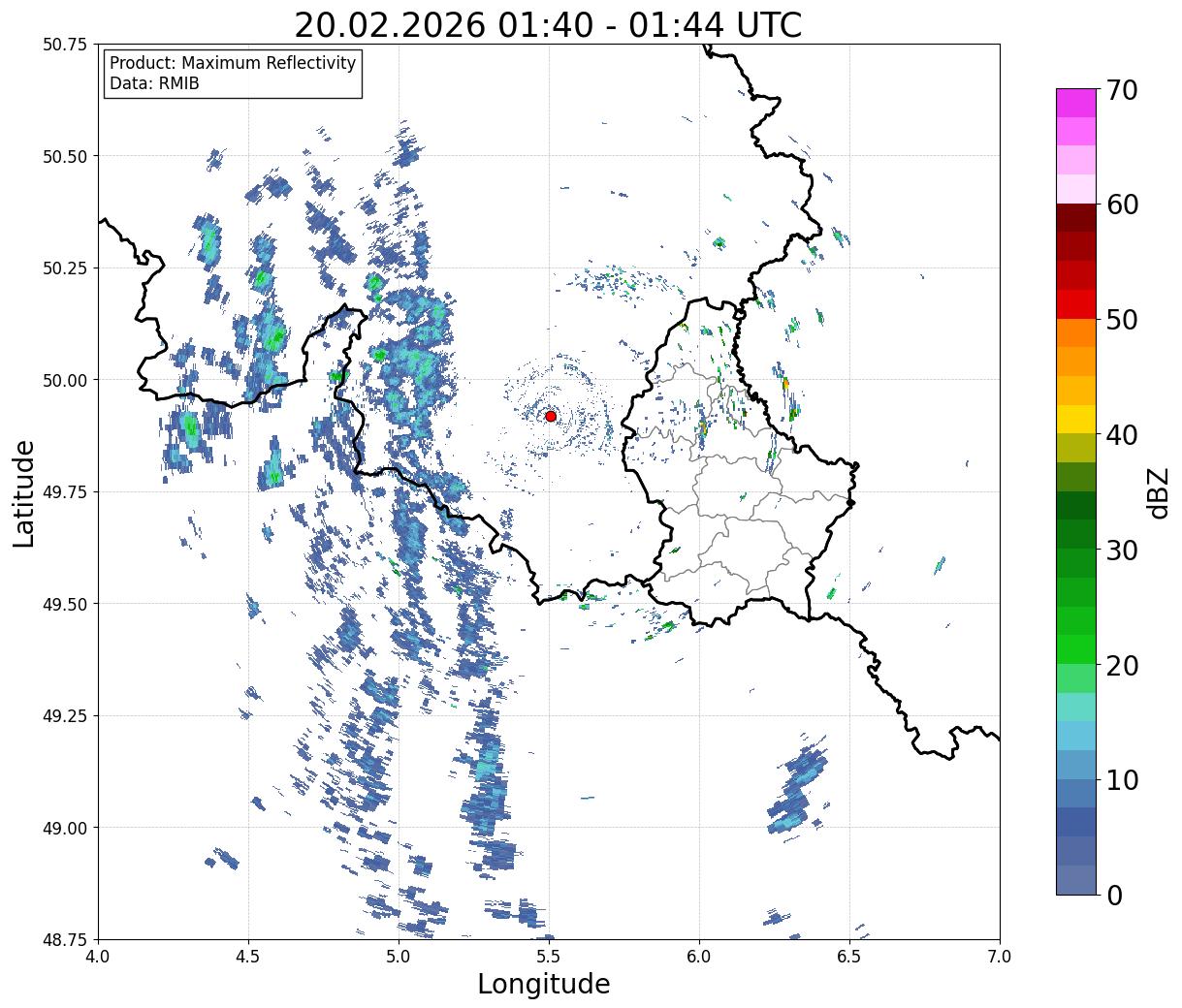
Task: Click the 'Product: Maximum Reflectivity' text
Action: 233,63
